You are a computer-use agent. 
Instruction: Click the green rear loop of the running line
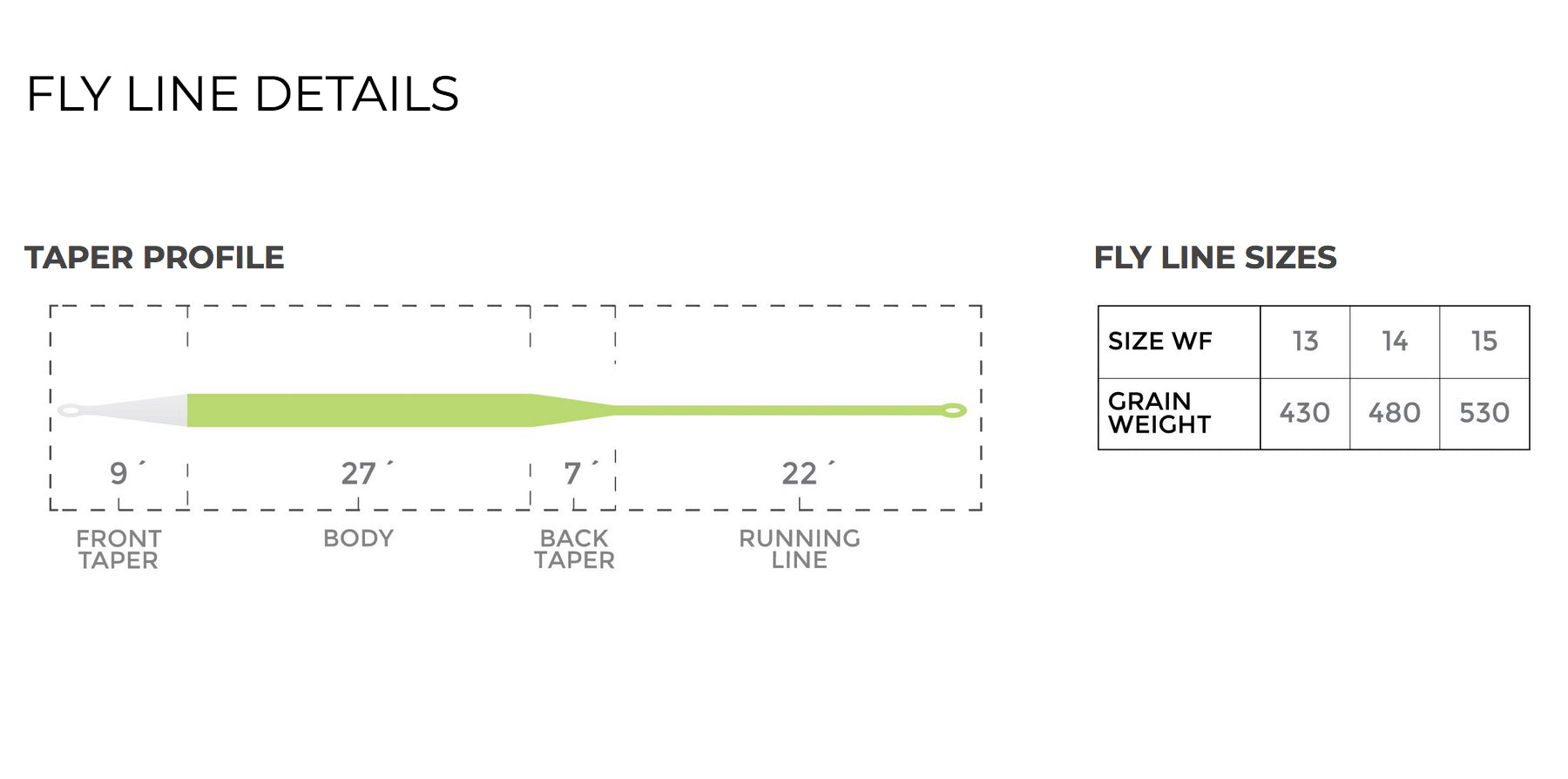(x=954, y=410)
